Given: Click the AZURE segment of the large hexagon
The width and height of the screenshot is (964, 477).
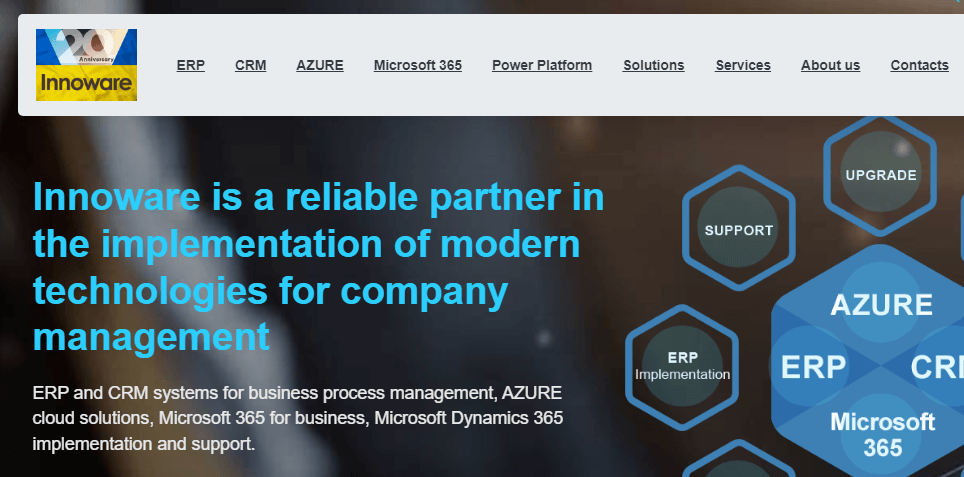Looking at the screenshot, I should [881, 304].
